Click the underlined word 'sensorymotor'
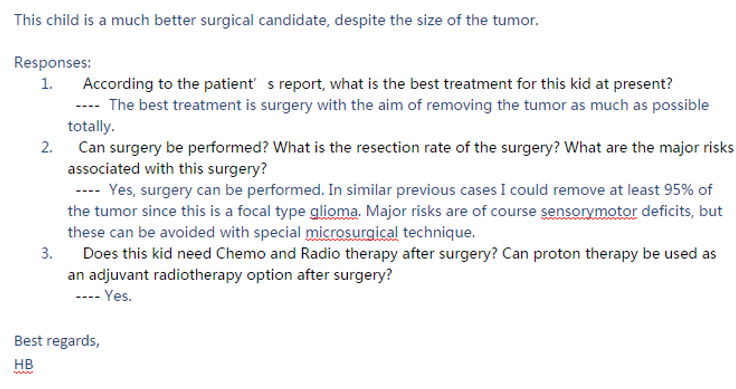736x389 pixels. (589, 212)
